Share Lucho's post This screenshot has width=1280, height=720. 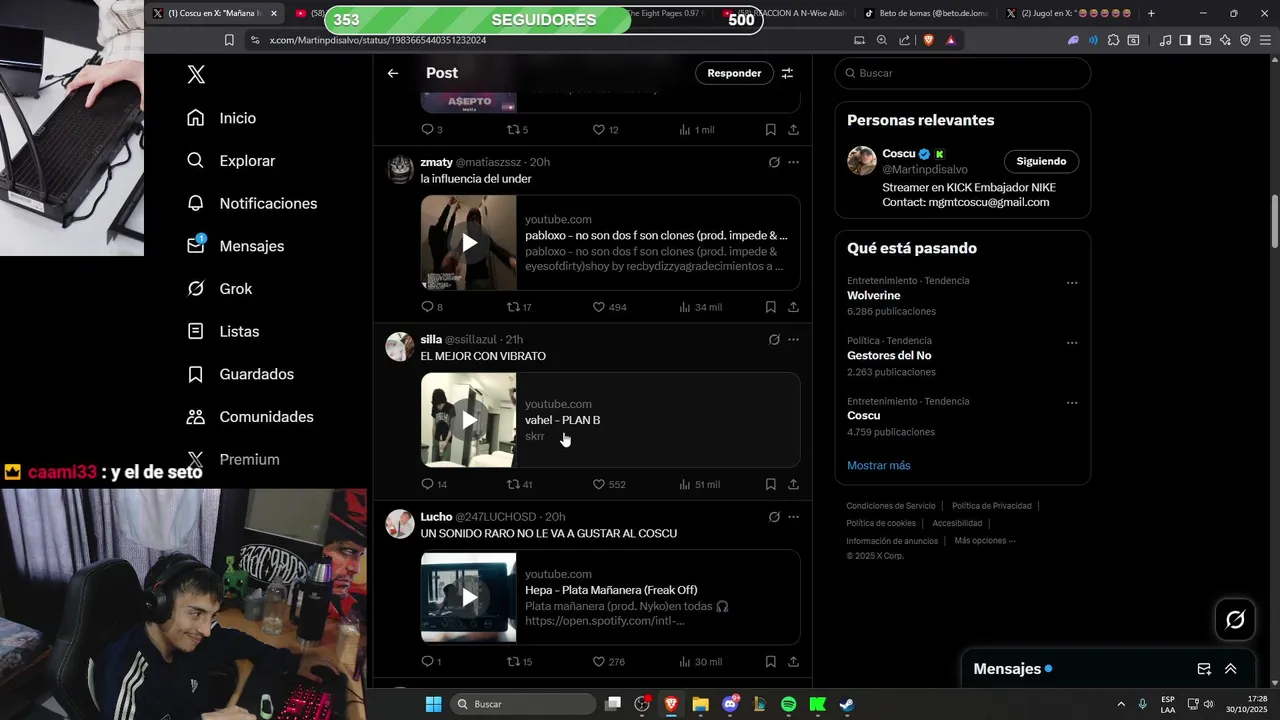pos(793,661)
